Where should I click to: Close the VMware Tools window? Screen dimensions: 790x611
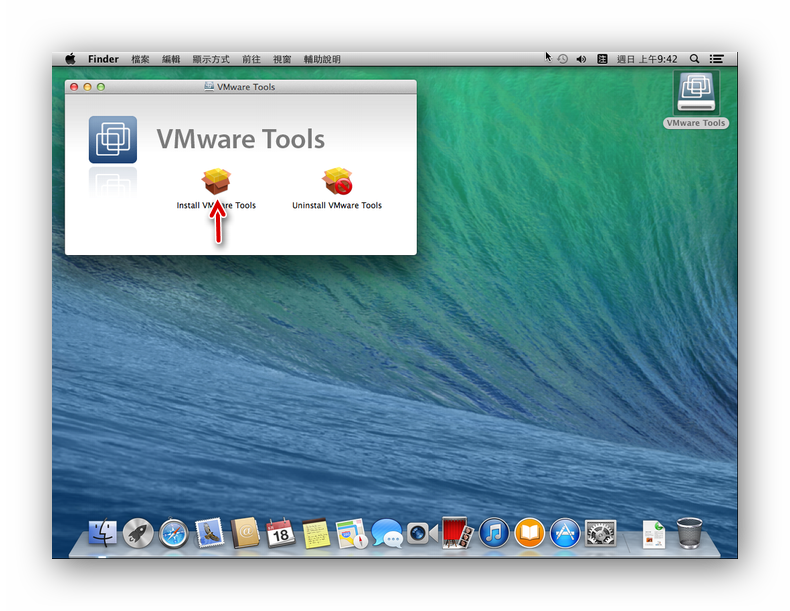(74, 87)
